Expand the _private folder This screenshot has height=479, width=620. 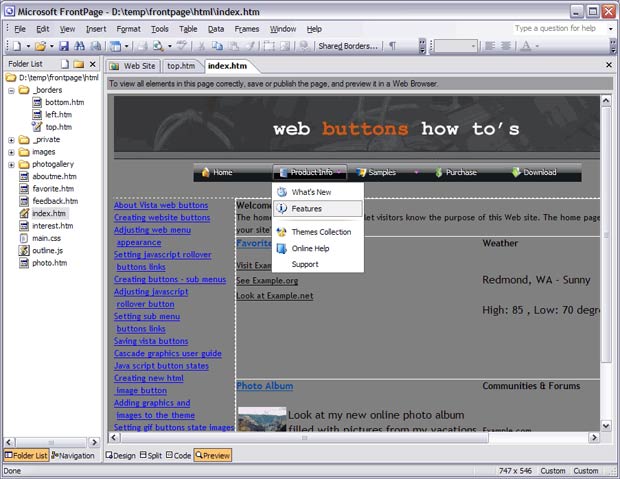(11, 140)
